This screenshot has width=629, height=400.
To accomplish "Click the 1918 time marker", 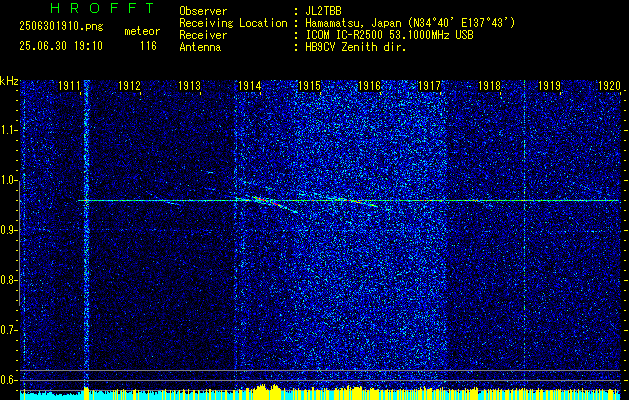I will (489, 85).
